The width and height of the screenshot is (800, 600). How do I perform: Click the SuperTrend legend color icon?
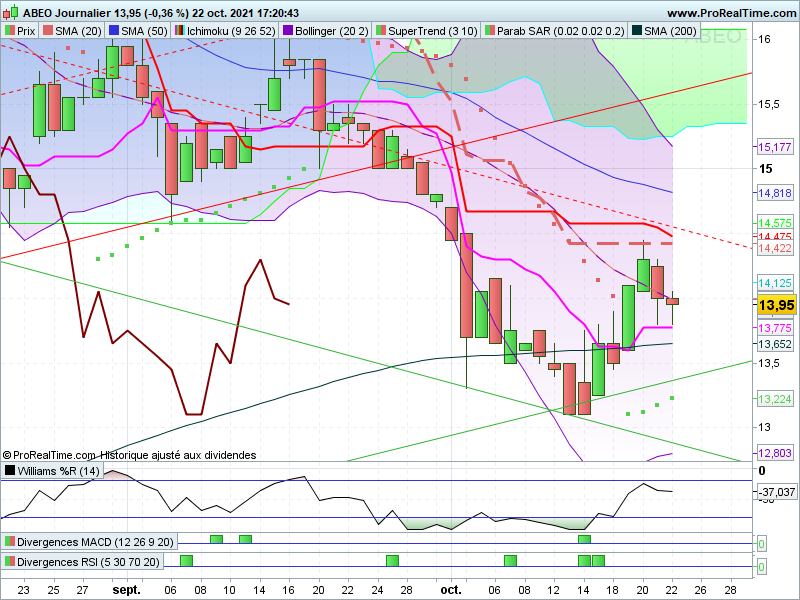[381, 31]
